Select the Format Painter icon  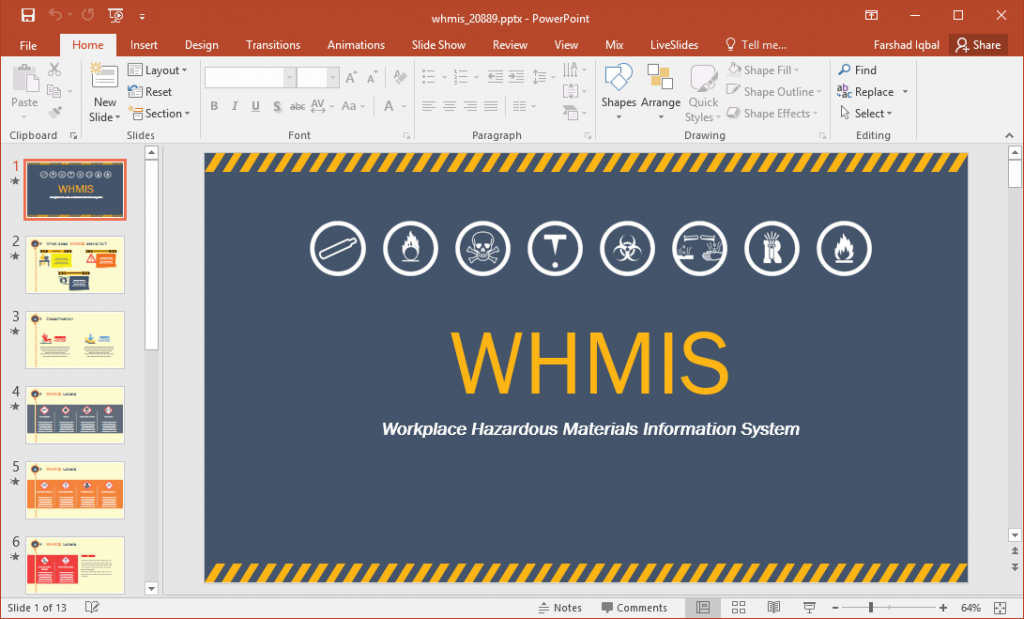pyautogui.click(x=55, y=112)
